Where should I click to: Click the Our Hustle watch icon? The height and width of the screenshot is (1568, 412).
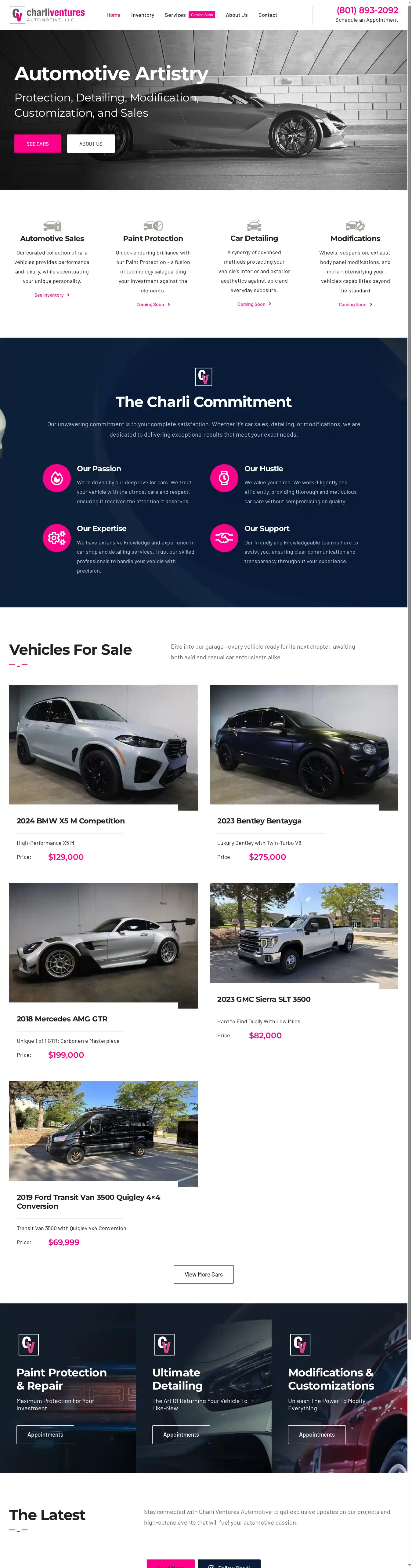(224, 478)
